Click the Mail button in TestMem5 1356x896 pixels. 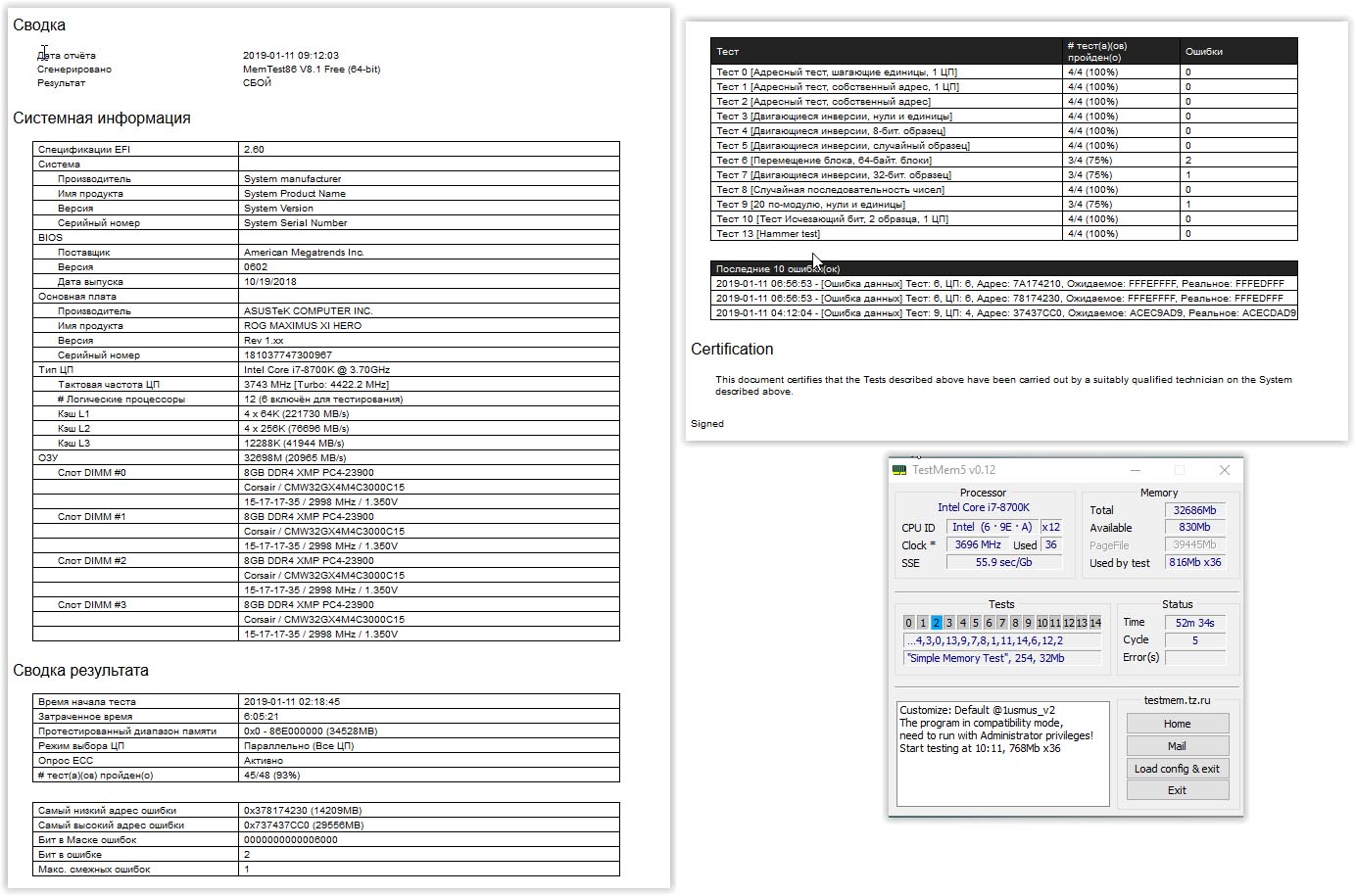coord(1177,746)
